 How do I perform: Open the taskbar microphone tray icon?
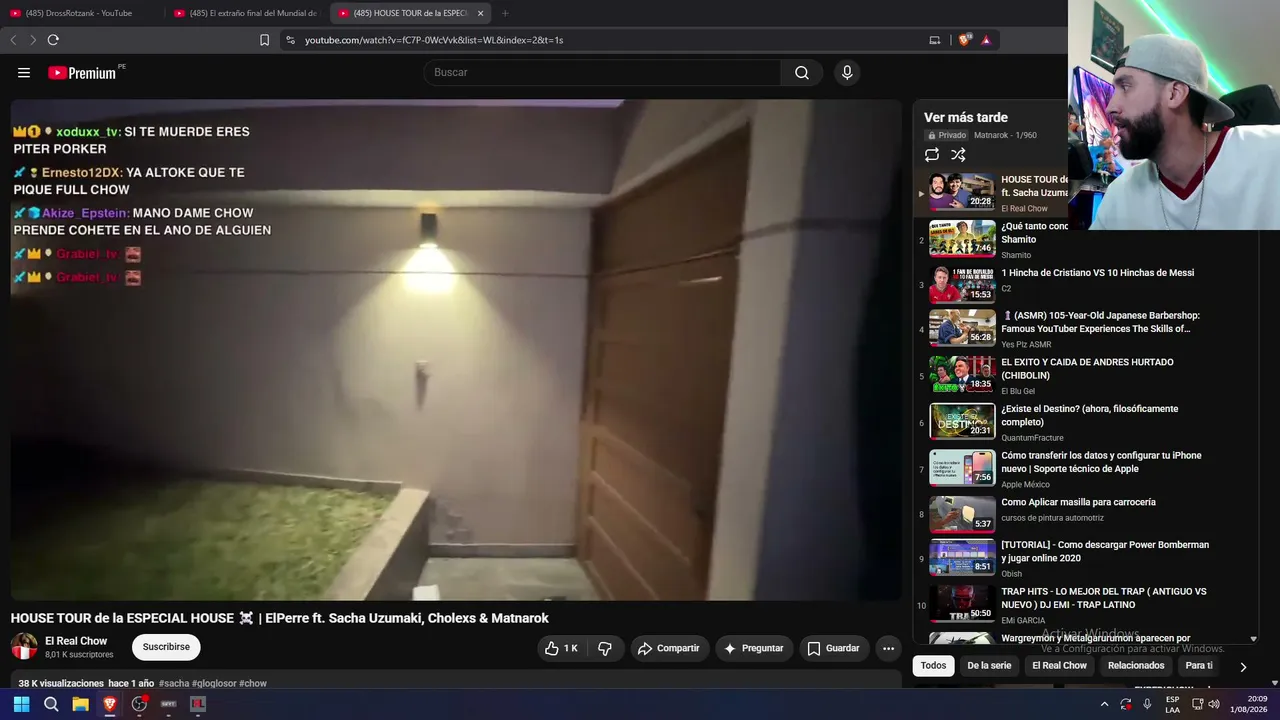point(1147,704)
